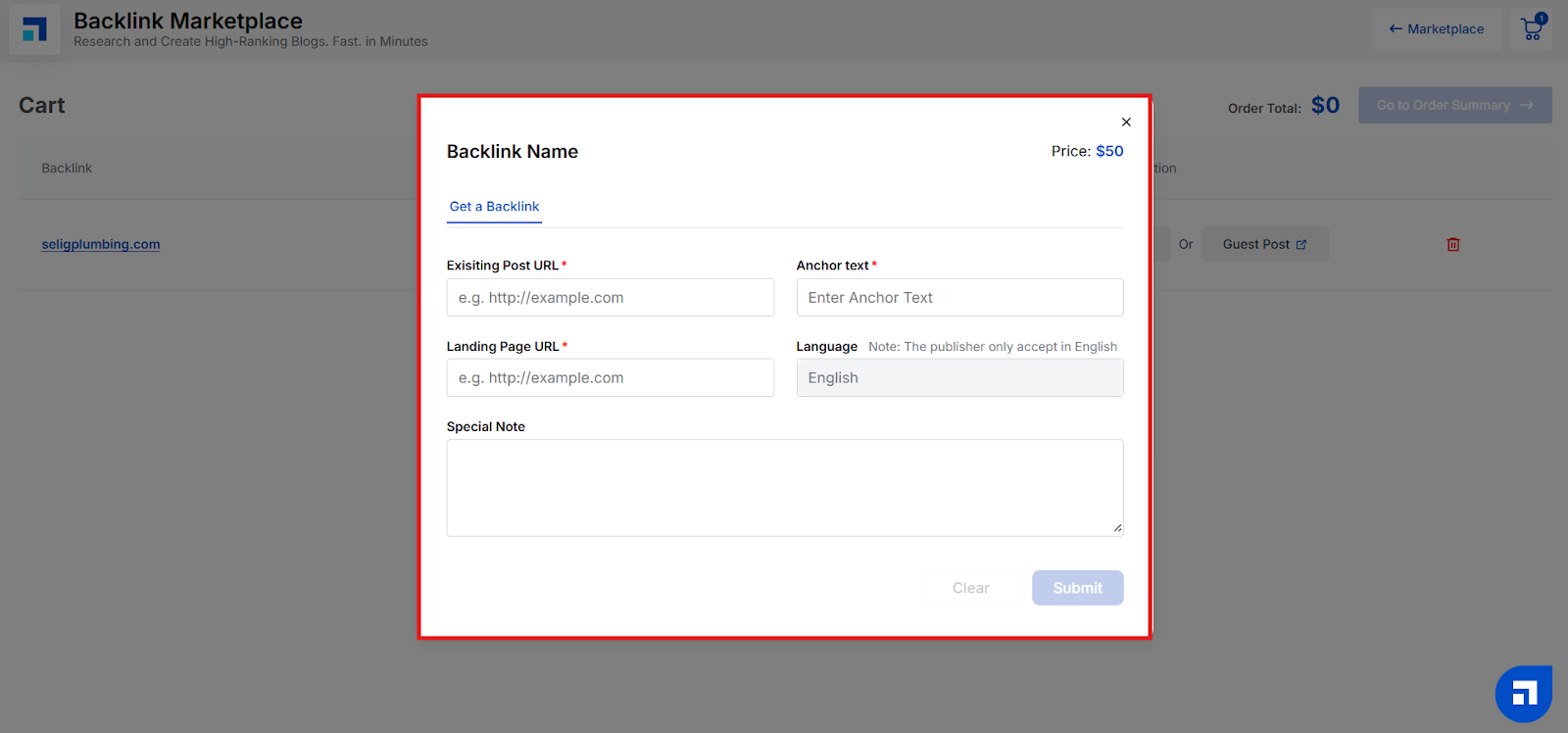Close the Backlink Name dialog
Screen dimensions: 1568x733
1126,122
